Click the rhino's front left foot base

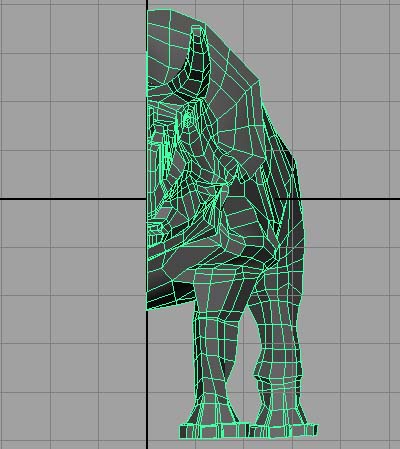coord(214,431)
